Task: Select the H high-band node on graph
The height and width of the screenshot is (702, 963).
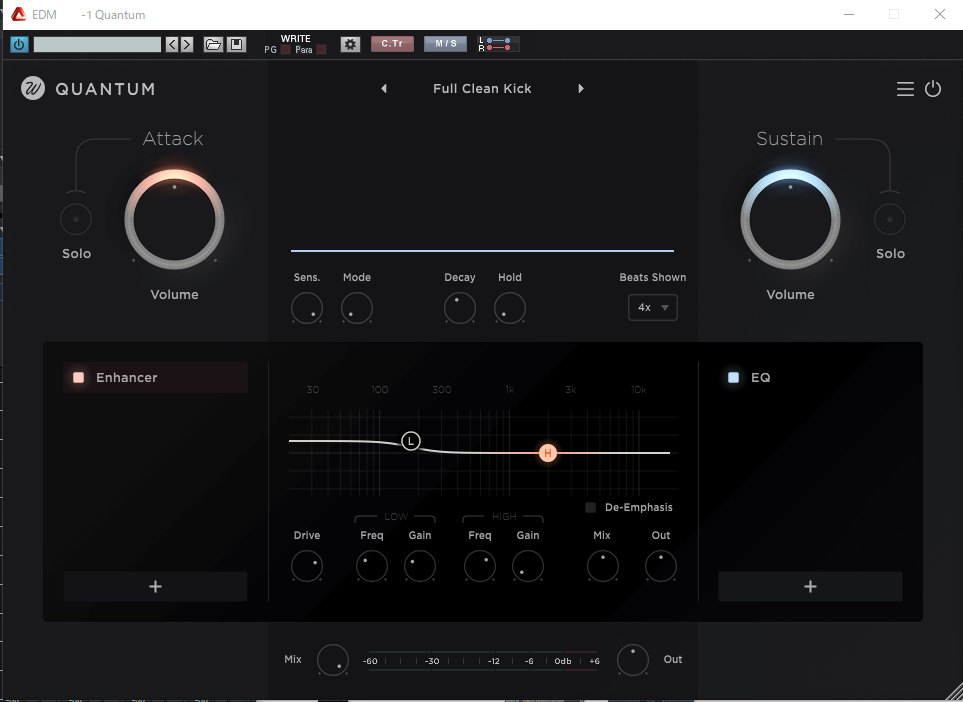Action: click(548, 453)
